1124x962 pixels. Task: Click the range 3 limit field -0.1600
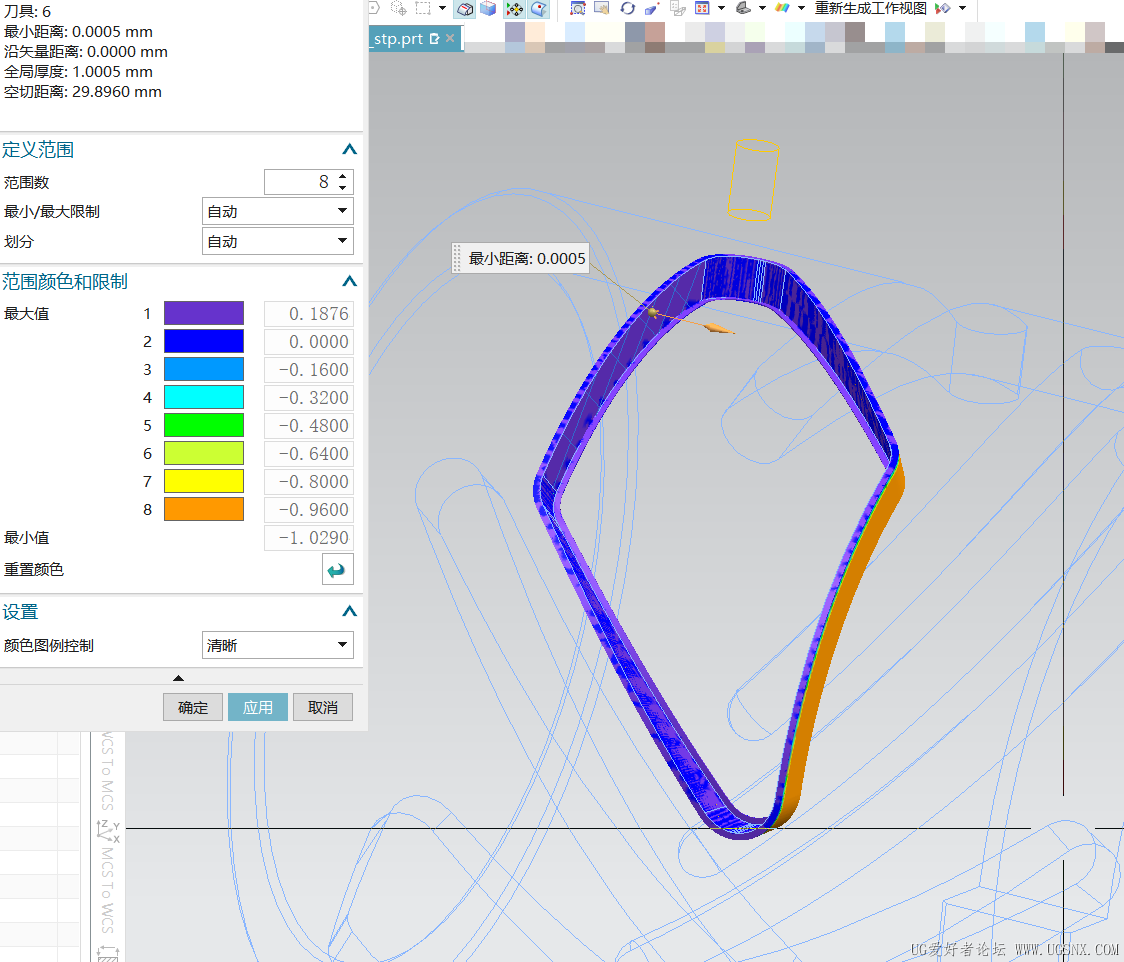[x=309, y=369]
